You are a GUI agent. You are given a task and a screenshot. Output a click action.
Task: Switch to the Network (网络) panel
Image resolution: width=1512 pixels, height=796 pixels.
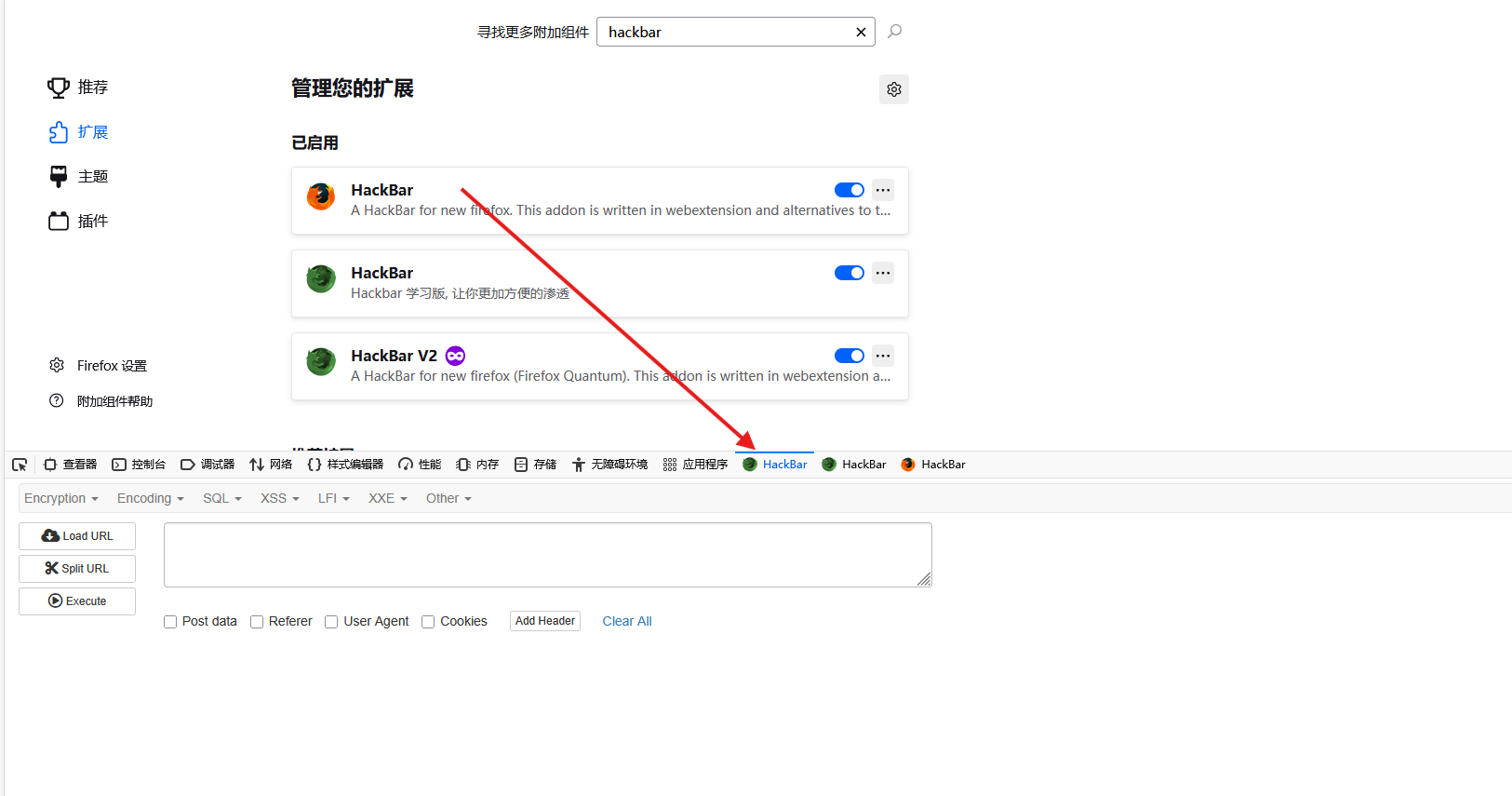[271, 465]
